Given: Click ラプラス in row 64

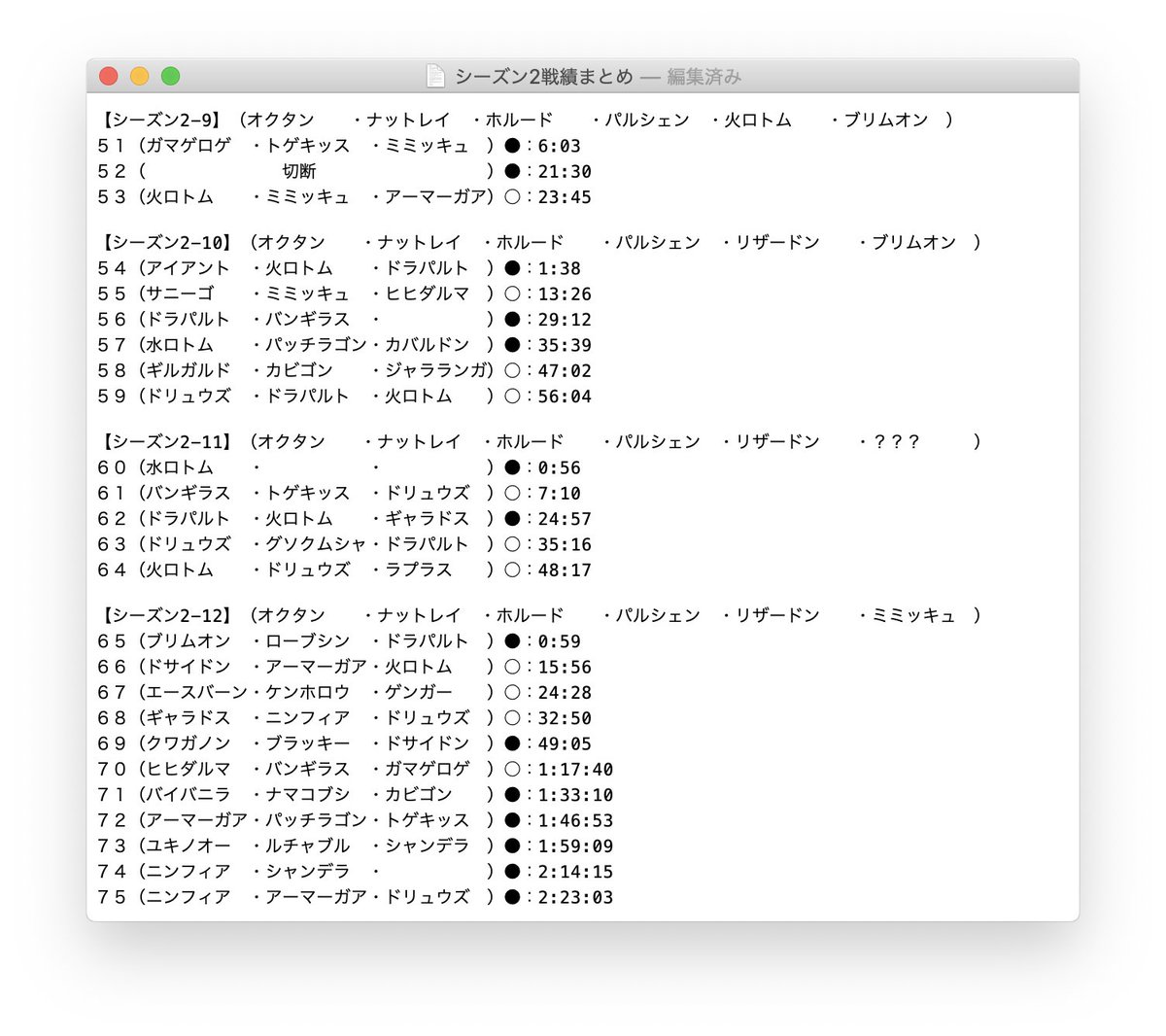Looking at the screenshot, I should 419,570.
